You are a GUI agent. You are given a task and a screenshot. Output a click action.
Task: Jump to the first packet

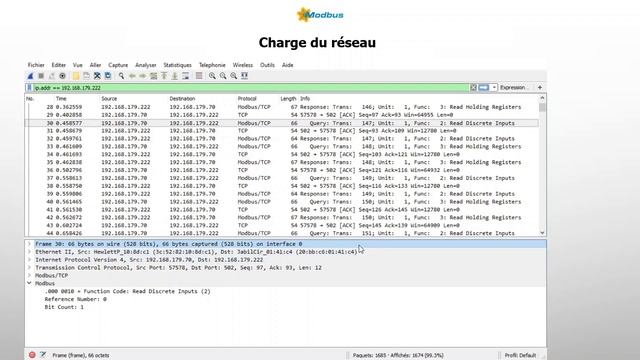click(x=164, y=76)
